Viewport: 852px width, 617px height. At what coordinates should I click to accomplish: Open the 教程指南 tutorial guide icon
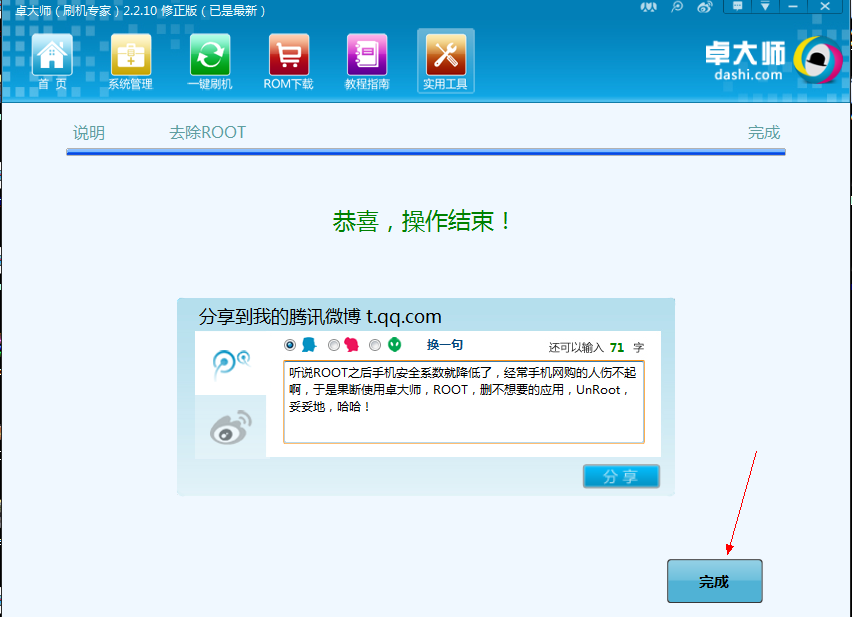pyautogui.click(x=367, y=55)
